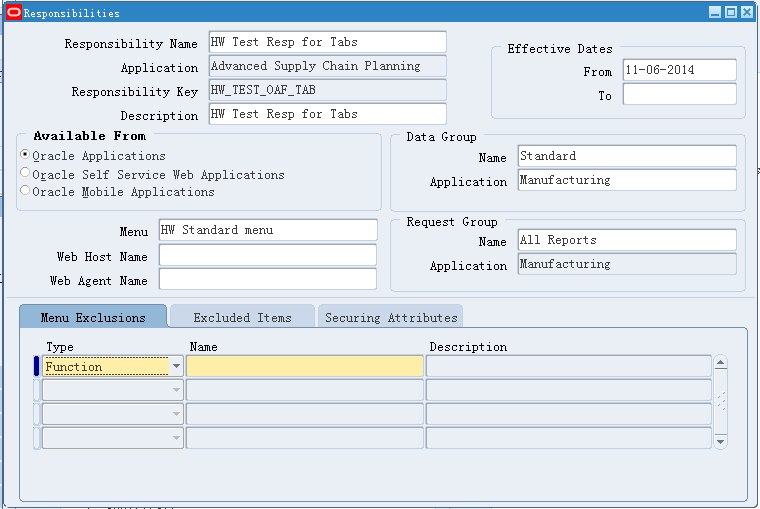Open the Type dropdown in third row
The height and width of the screenshot is (509, 760).
click(x=176, y=414)
